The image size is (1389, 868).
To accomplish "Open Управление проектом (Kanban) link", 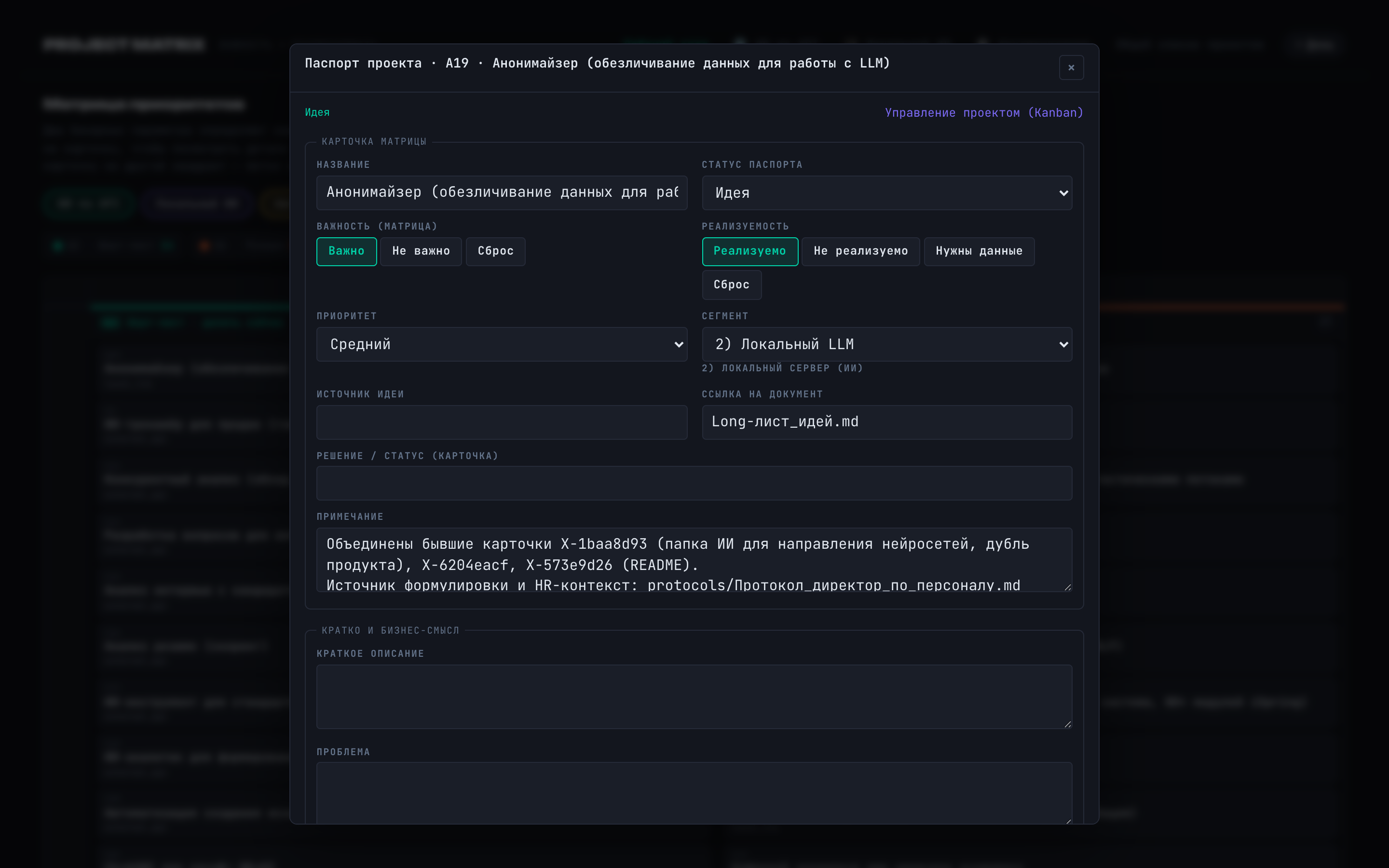I will click(983, 112).
